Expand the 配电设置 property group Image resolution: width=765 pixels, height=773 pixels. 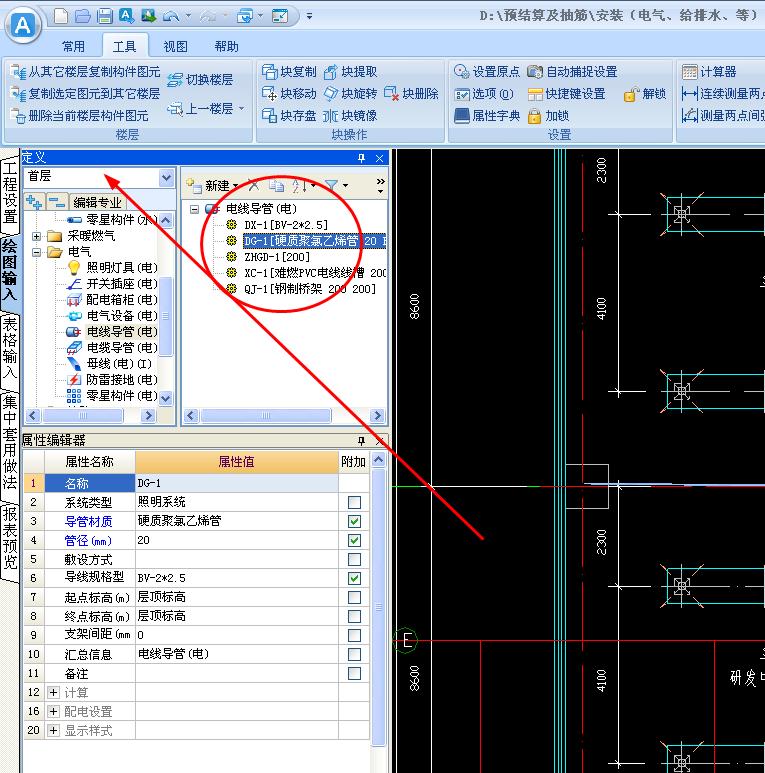(x=54, y=711)
